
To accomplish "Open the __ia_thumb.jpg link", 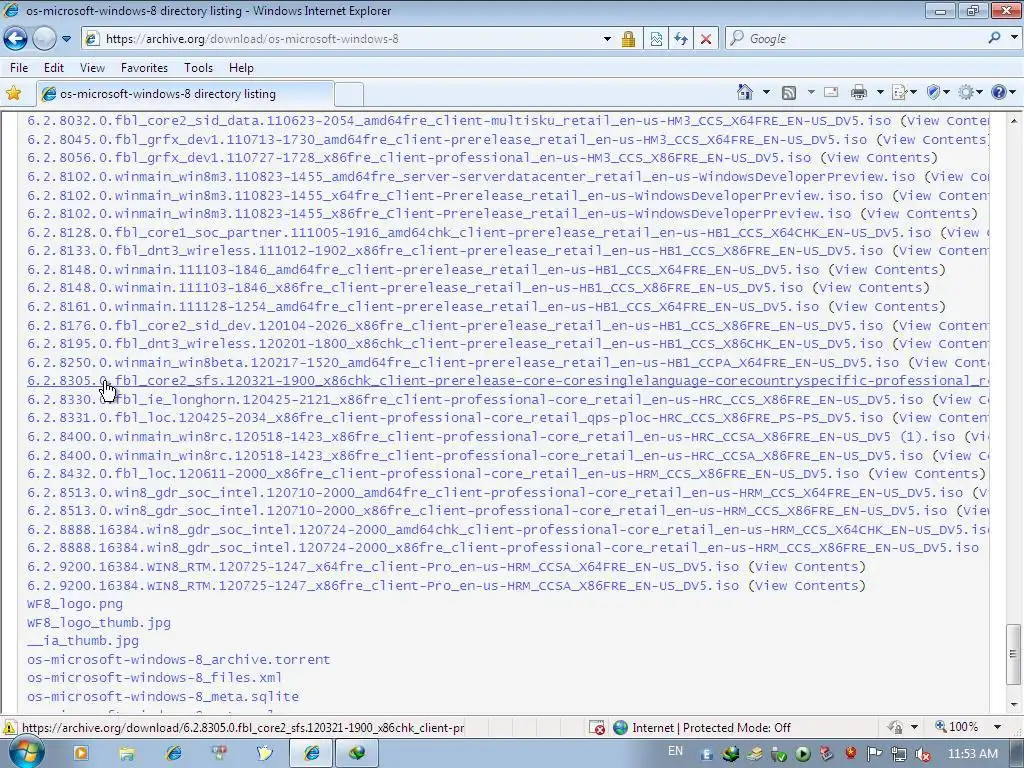I will pyautogui.click(x=83, y=641).
